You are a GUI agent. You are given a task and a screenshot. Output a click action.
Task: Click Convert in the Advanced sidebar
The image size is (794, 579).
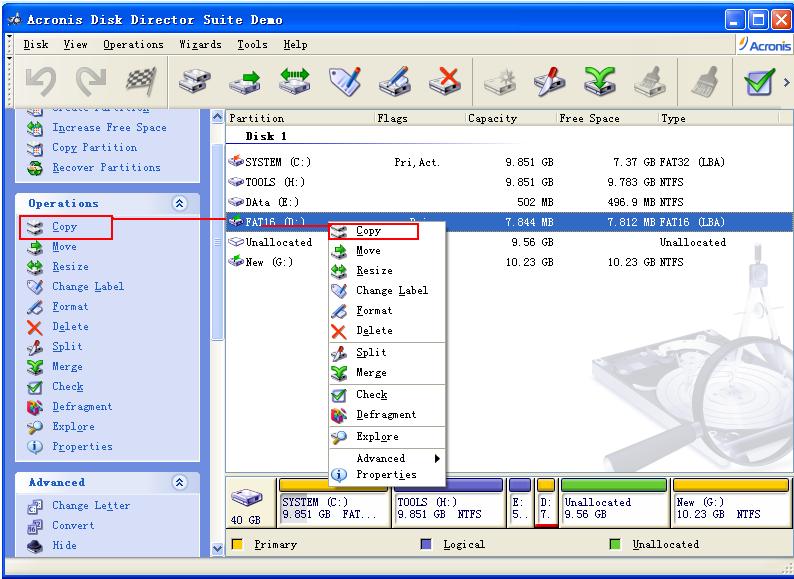coord(73,525)
